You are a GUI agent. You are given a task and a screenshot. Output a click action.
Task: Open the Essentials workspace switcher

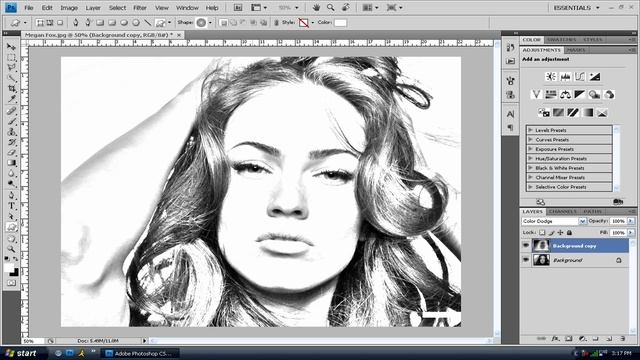click(x=576, y=7)
